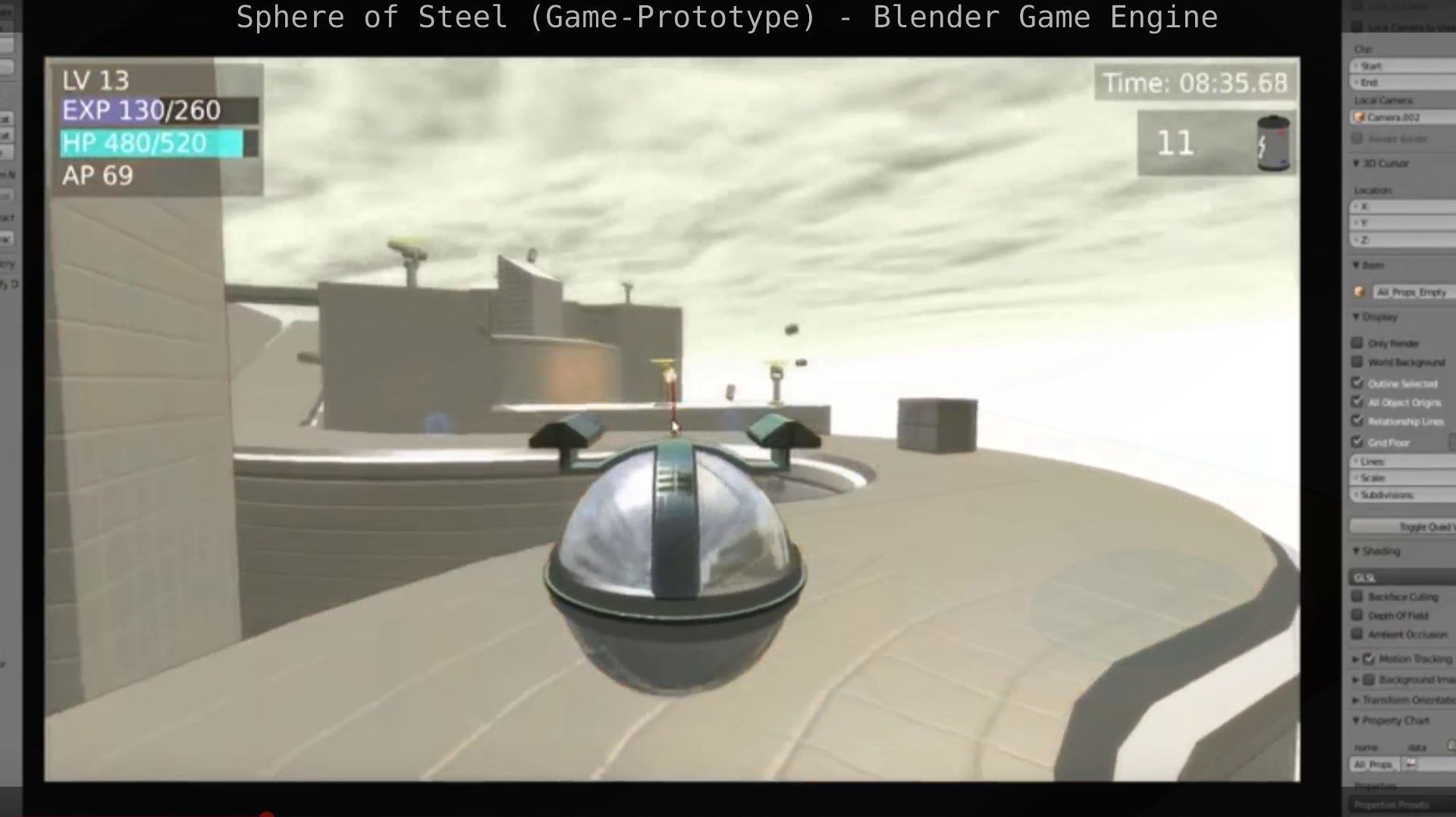Viewport: 1456px width, 817px height.
Task: Enable the World Background checkbox
Action: click(x=1357, y=362)
